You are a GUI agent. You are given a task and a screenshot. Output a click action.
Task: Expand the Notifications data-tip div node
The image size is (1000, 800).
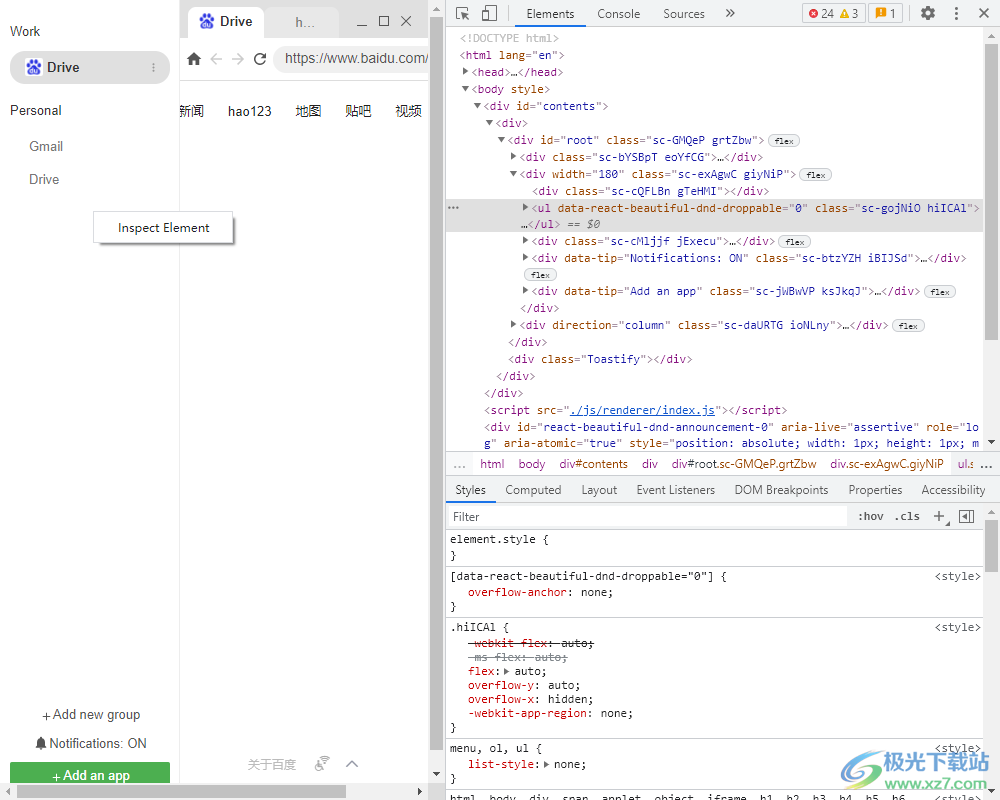click(526, 257)
